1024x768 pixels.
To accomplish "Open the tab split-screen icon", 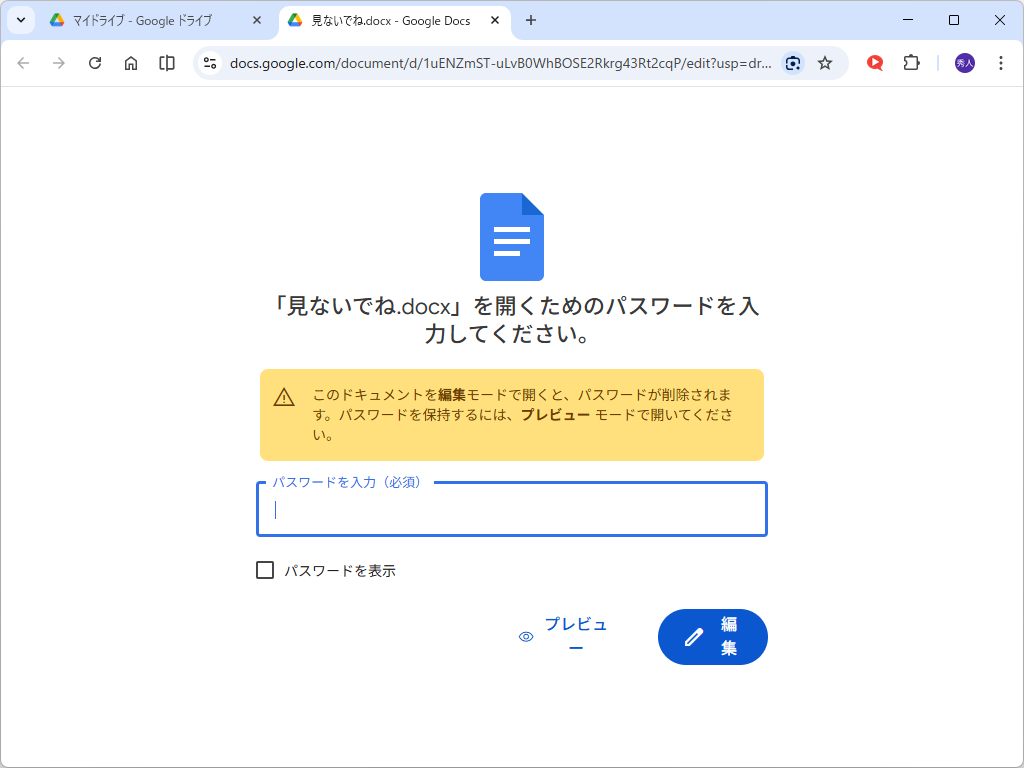I will (166, 62).
